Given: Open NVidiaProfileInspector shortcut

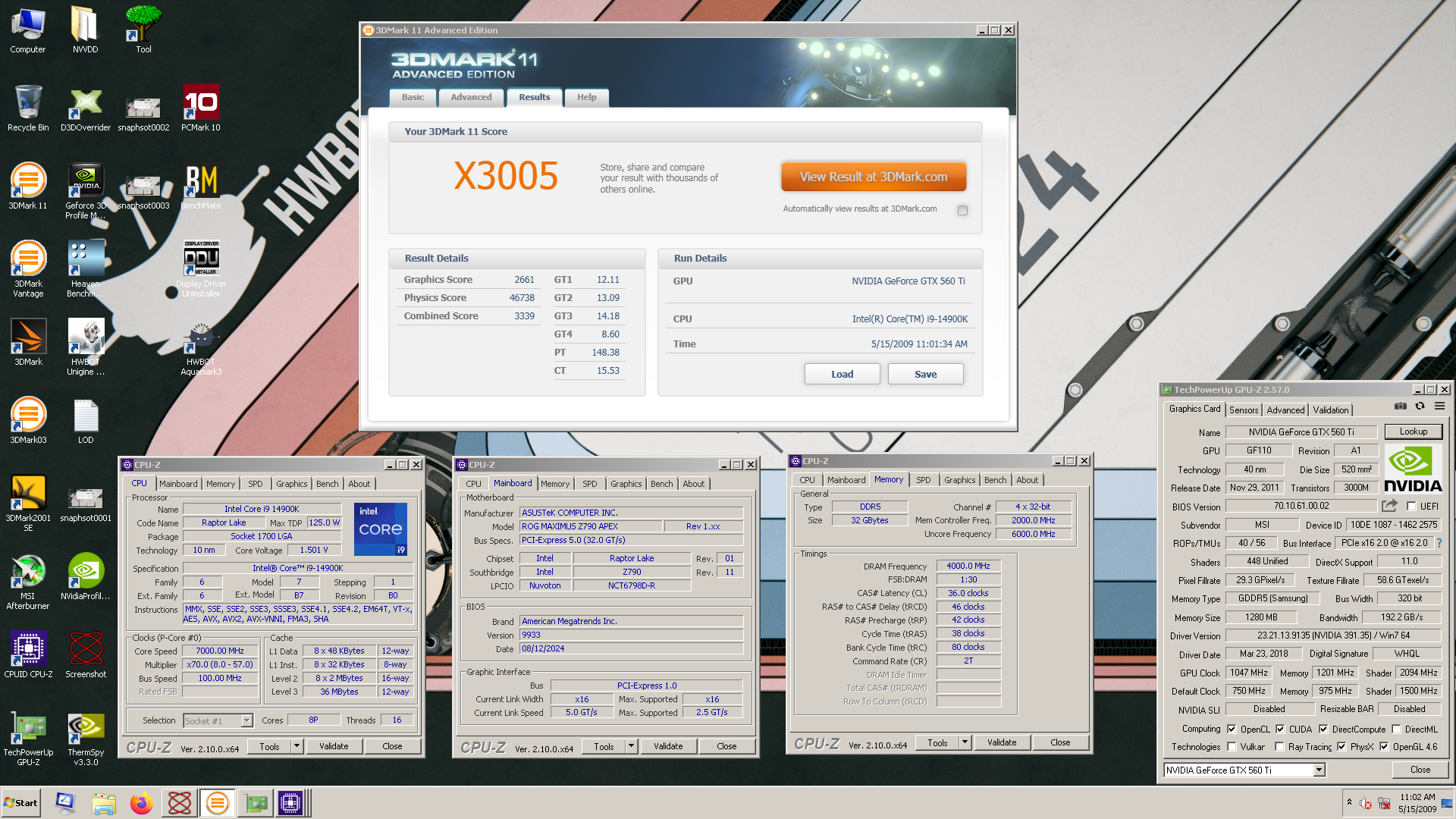Looking at the screenshot, I should click(86, 577).
